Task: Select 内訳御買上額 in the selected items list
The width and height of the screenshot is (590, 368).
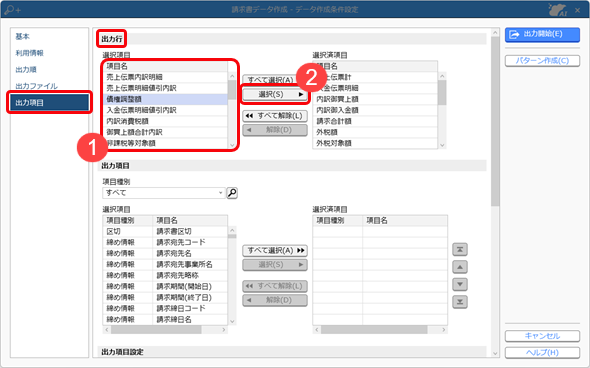Action: coord(375,99)
